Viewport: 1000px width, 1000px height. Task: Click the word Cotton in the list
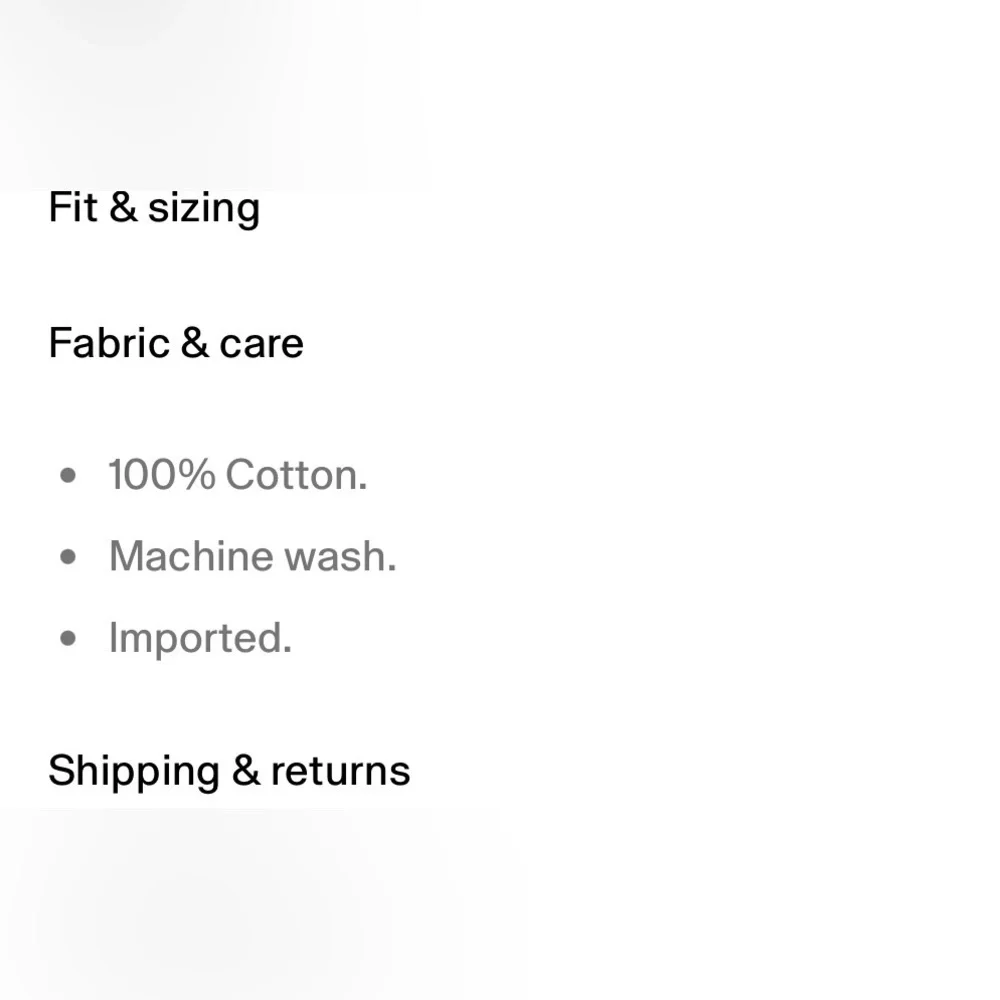(297, 475)
